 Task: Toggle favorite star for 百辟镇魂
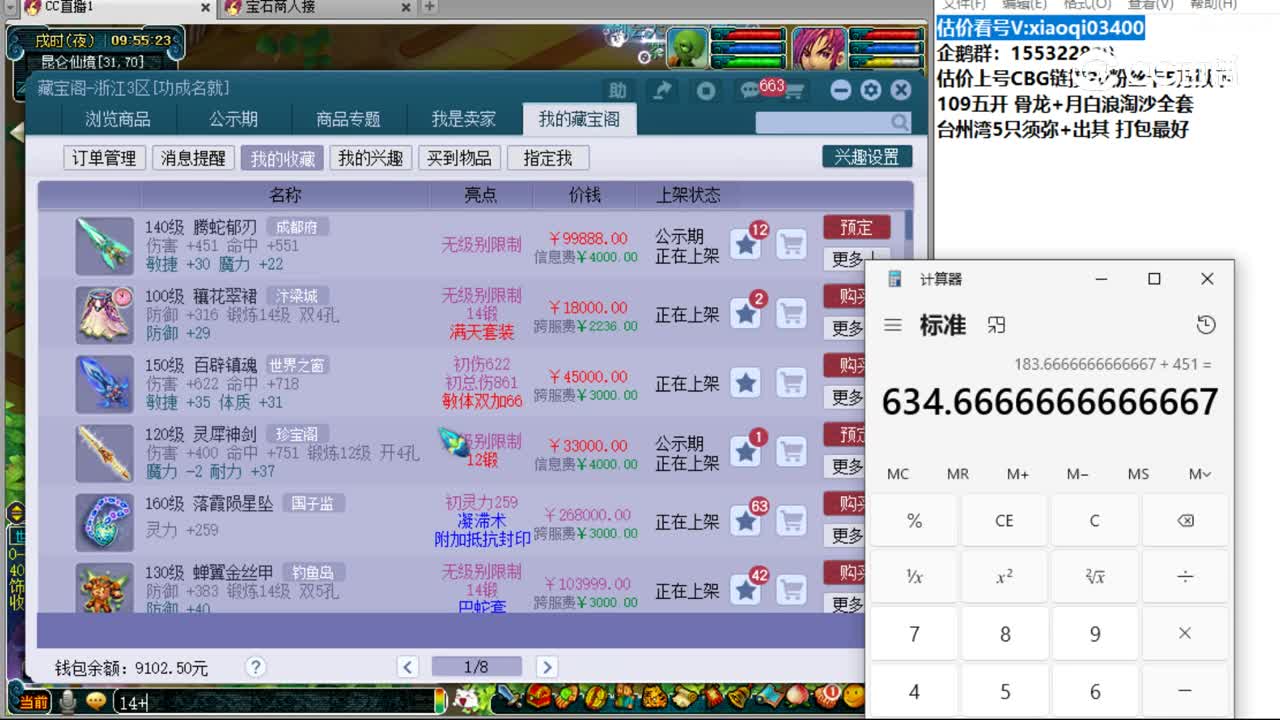pyautogui.click(x=746, y=383)
